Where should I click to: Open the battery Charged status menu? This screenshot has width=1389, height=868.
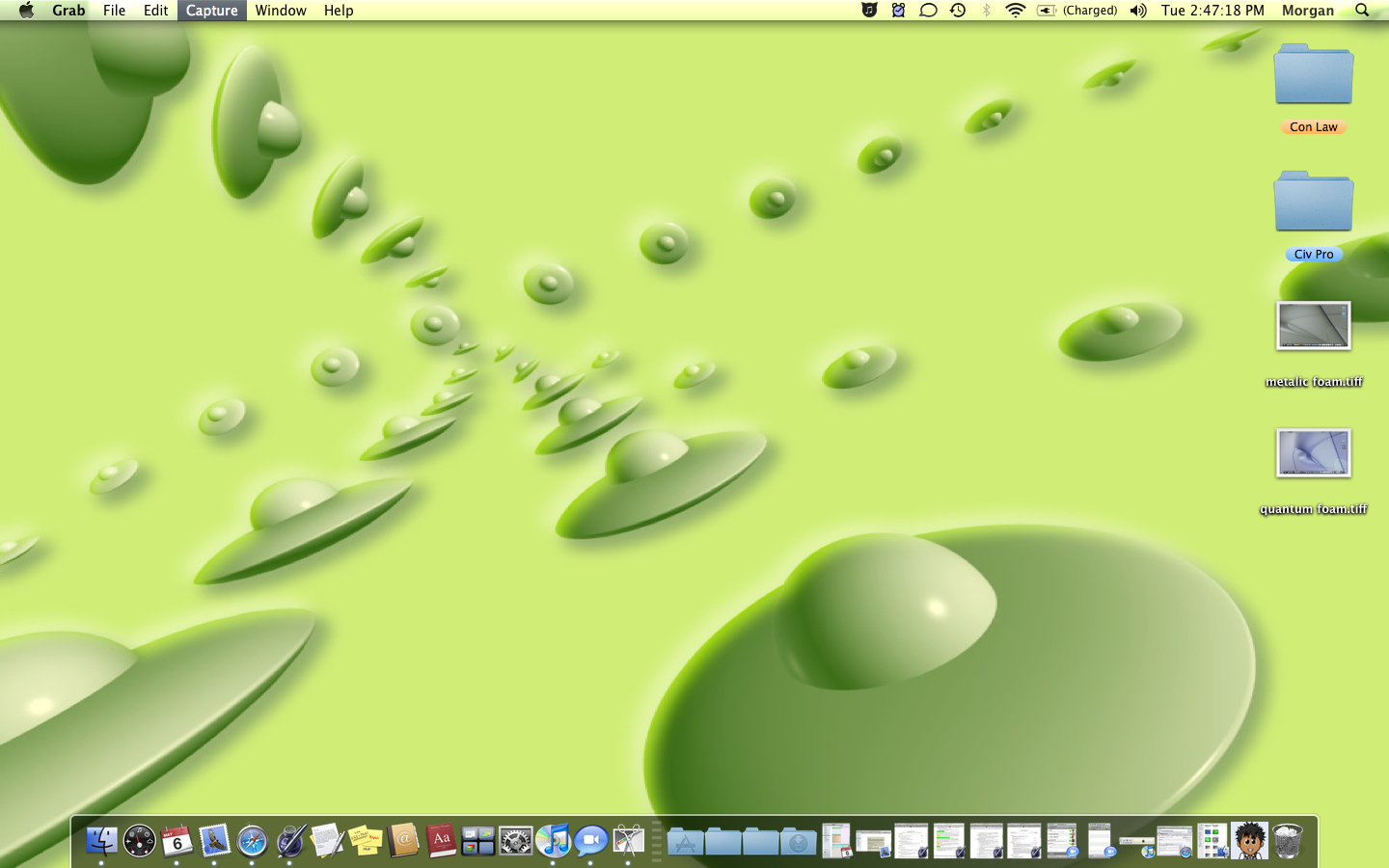[x=1076, y=11]
